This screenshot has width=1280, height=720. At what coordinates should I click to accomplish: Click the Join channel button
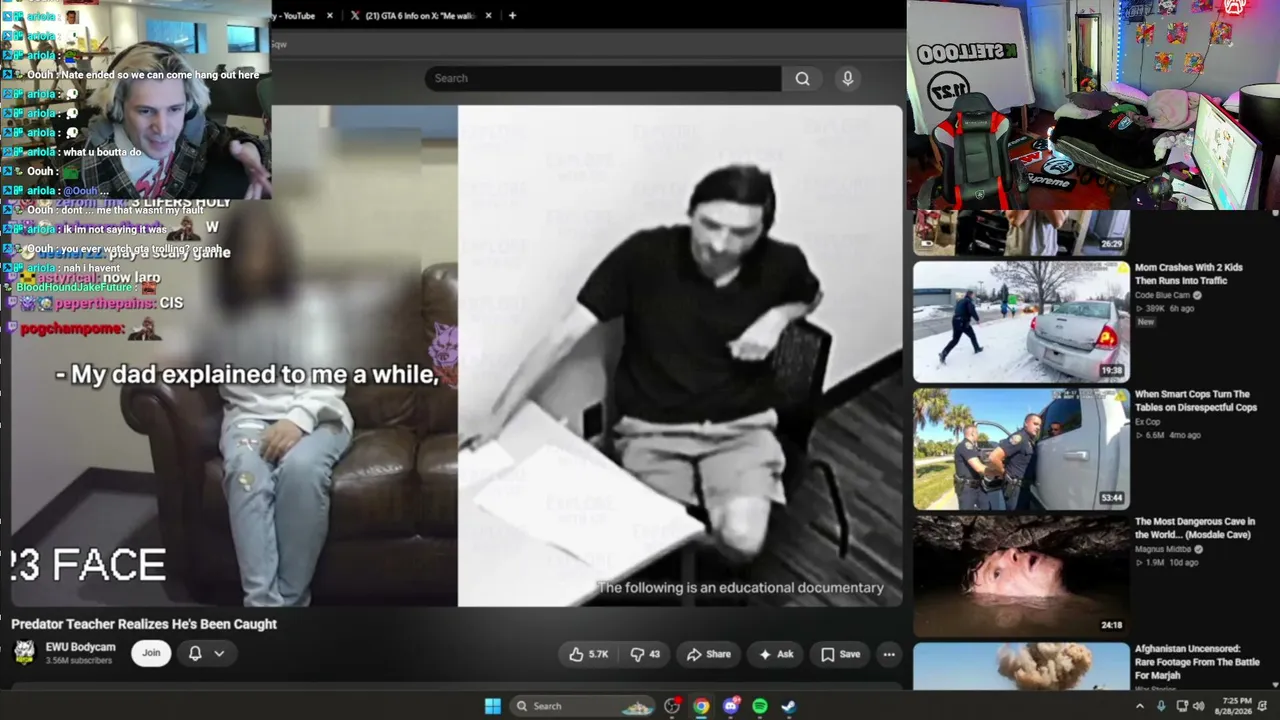point(151,653)
